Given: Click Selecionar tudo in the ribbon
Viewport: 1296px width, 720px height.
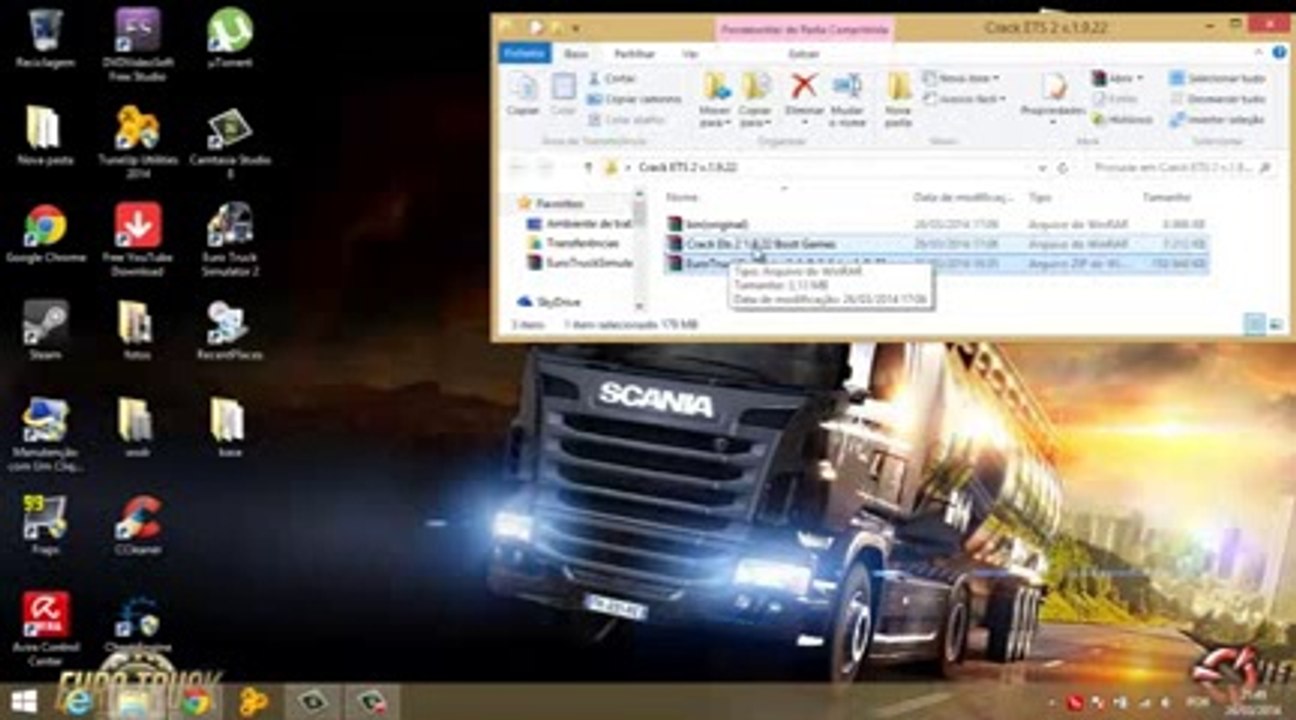Looking at the screenshot, I should point(1217,78).
